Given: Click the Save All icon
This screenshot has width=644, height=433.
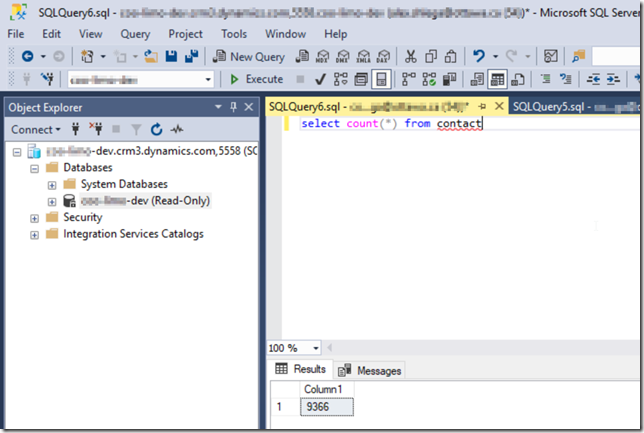Looking at the screenshot, I should 191,56.
